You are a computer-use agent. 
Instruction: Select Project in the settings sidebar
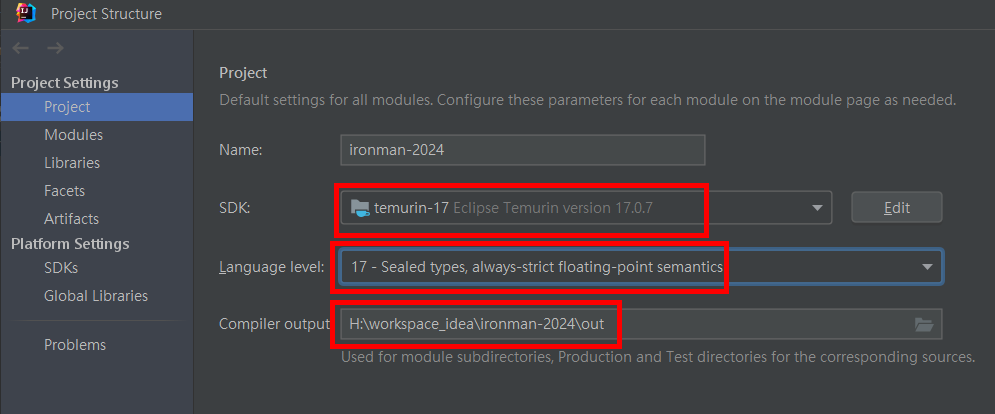coord(67,106)
